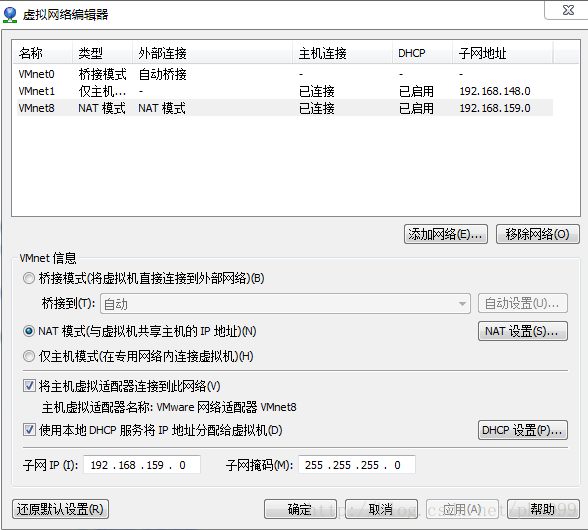
Task: Click the 子网地址 column header
Action: click(502, 53)
